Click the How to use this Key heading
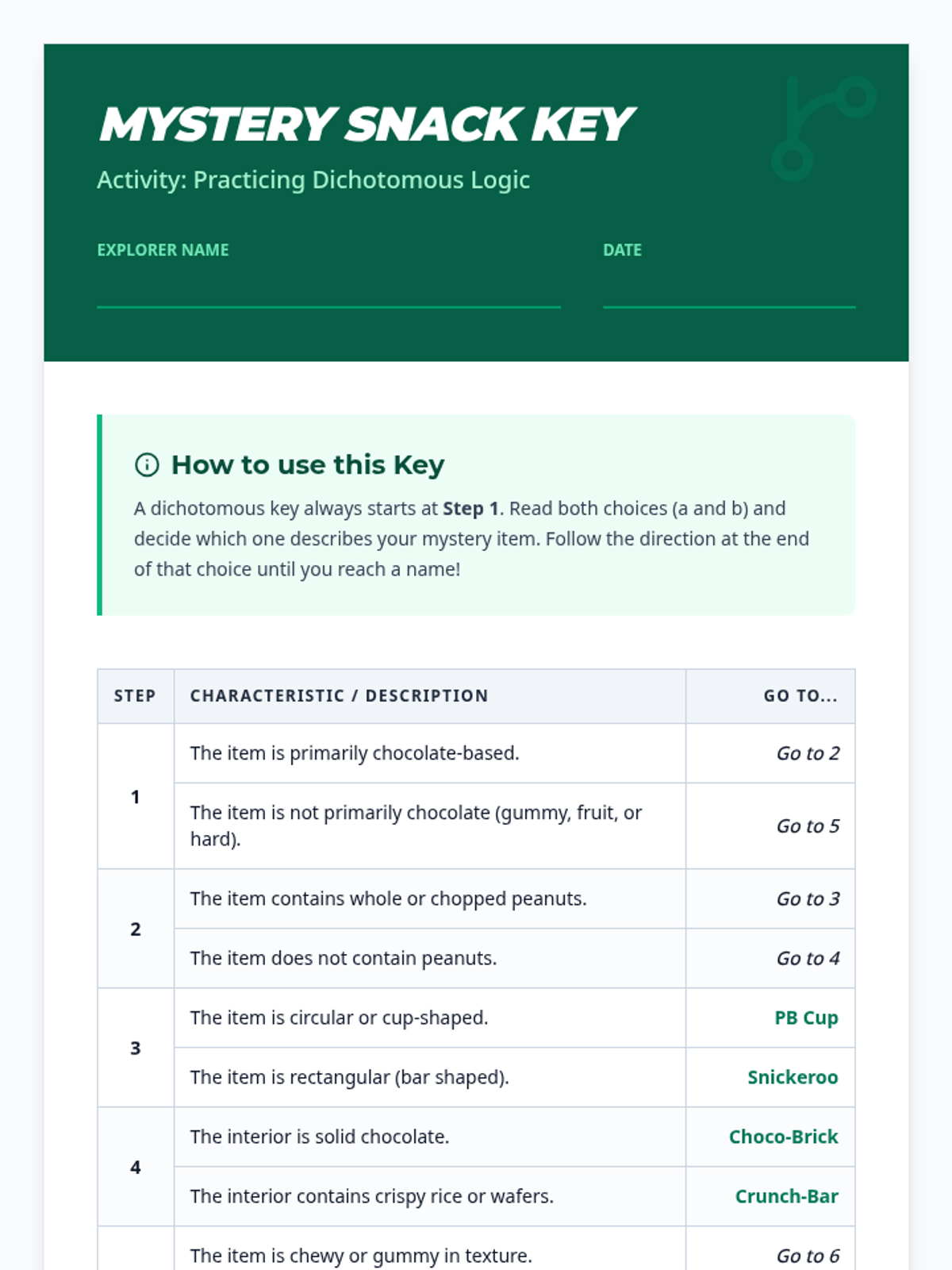 (x=308, y=464)
